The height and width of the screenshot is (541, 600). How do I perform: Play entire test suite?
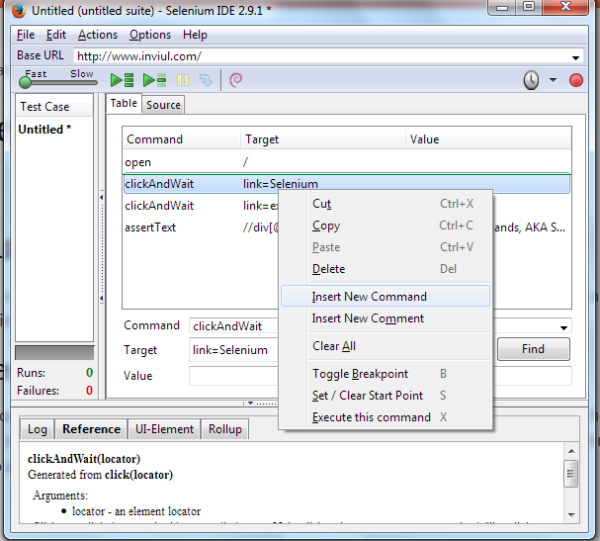point(122,80)
